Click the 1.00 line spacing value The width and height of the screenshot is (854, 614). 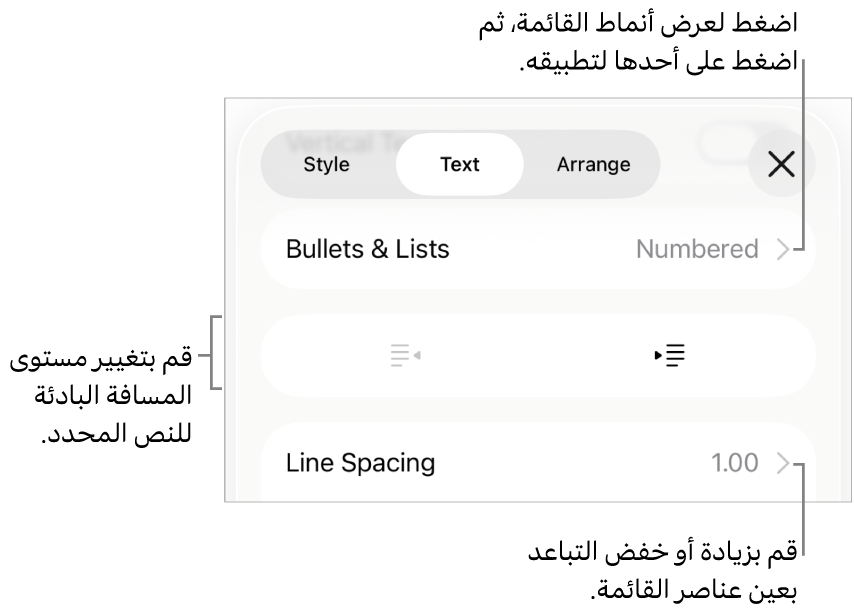coord(735,463)
